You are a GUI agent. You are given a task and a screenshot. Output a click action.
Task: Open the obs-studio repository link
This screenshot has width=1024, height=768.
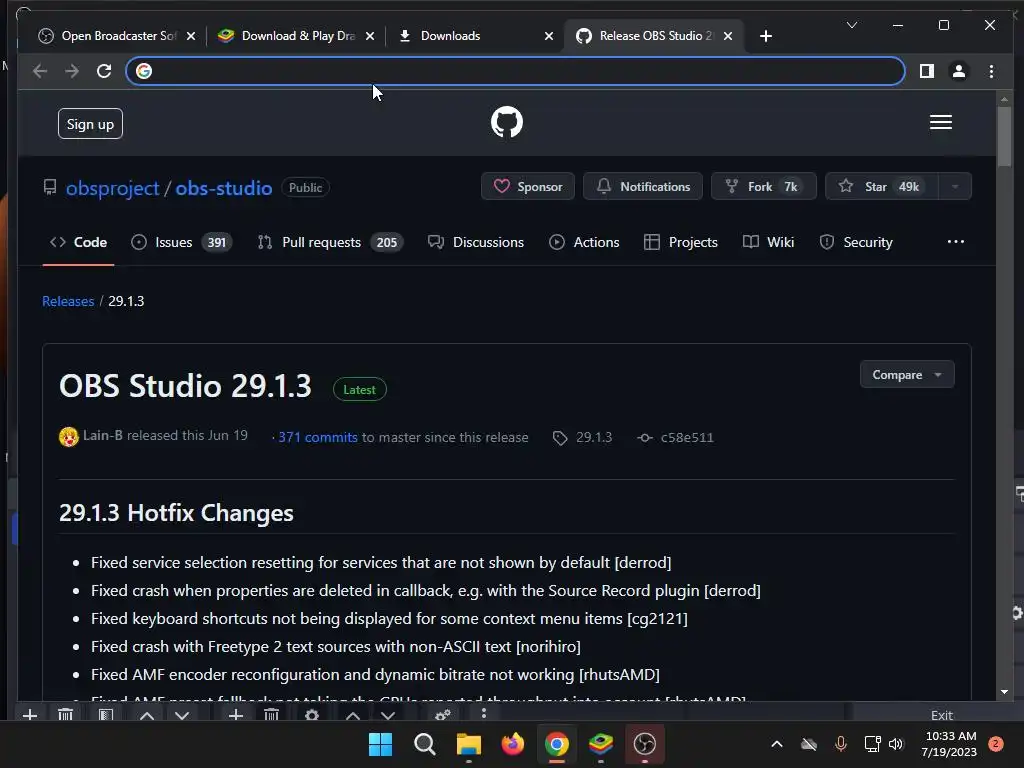pyautogui.click(x=224, y=188)
